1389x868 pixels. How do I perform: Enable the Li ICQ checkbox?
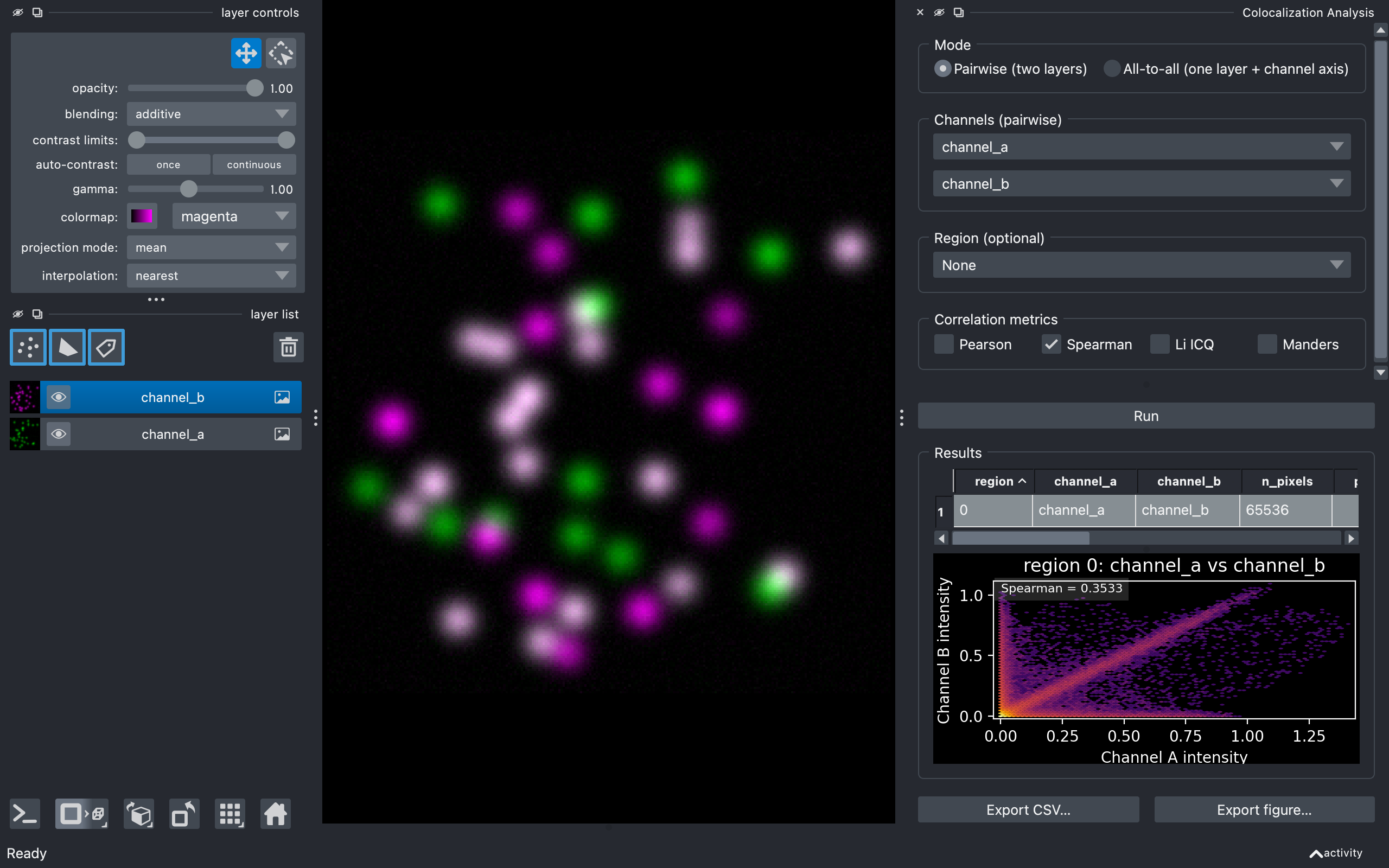tap(1159, 344)
